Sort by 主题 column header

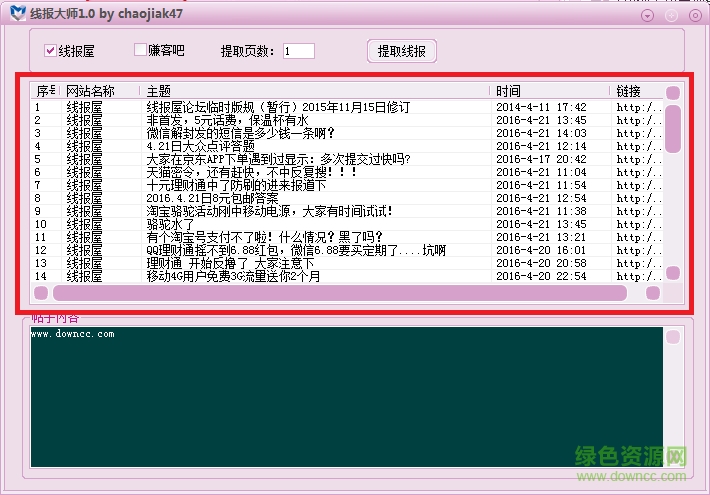pyautogui.click(x=315, y=91)
